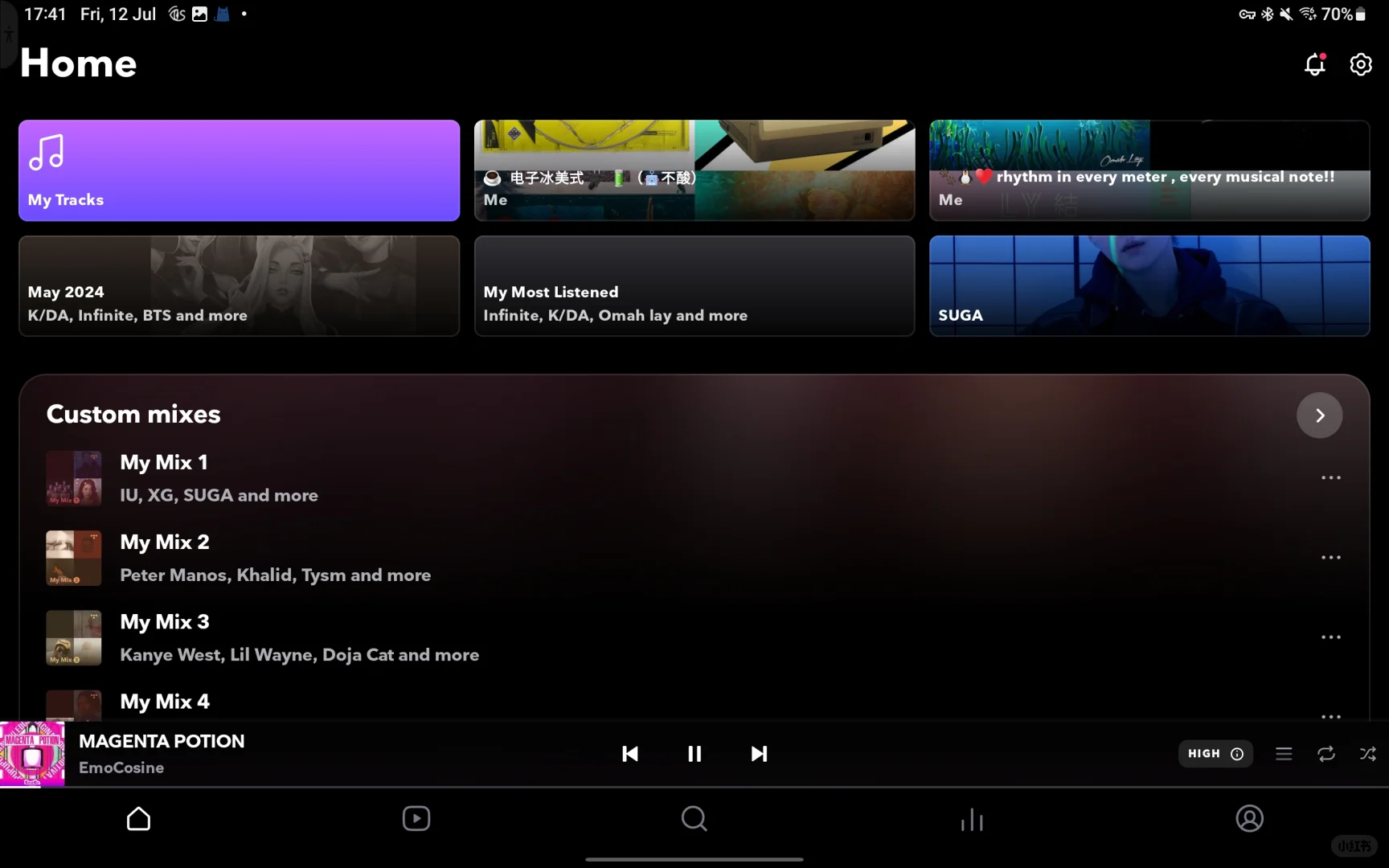1389x868 pixels.
Task: Tap the battery 70% indicator
Action: (1344, 14)
